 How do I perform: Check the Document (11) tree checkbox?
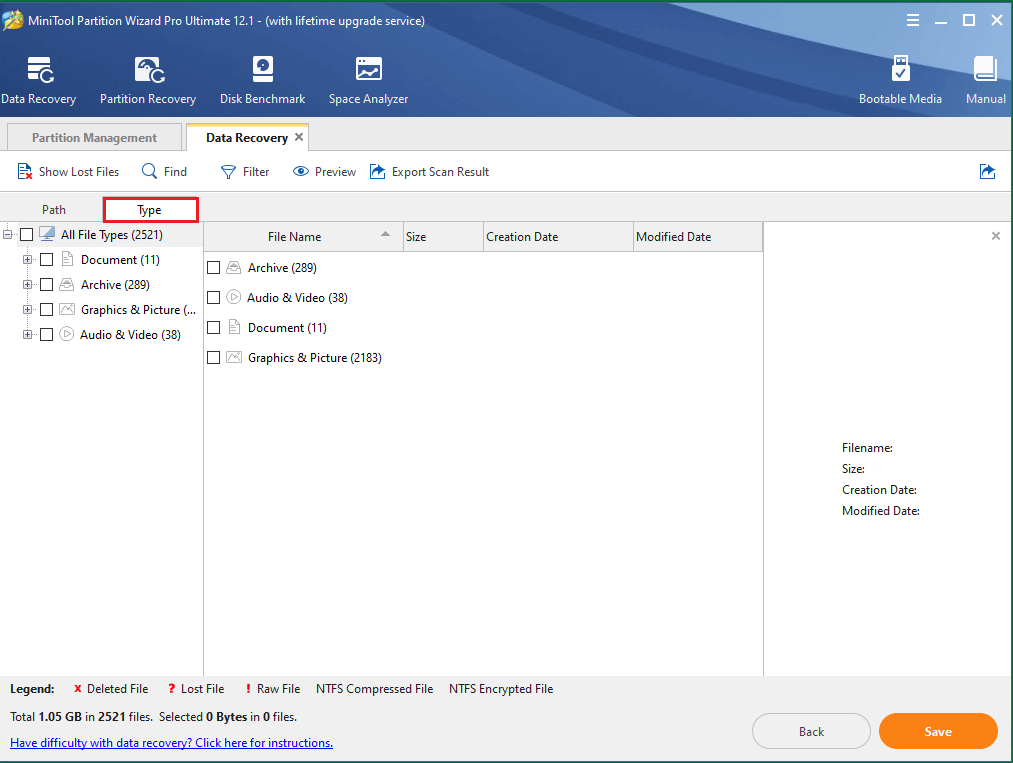point(47,260)
